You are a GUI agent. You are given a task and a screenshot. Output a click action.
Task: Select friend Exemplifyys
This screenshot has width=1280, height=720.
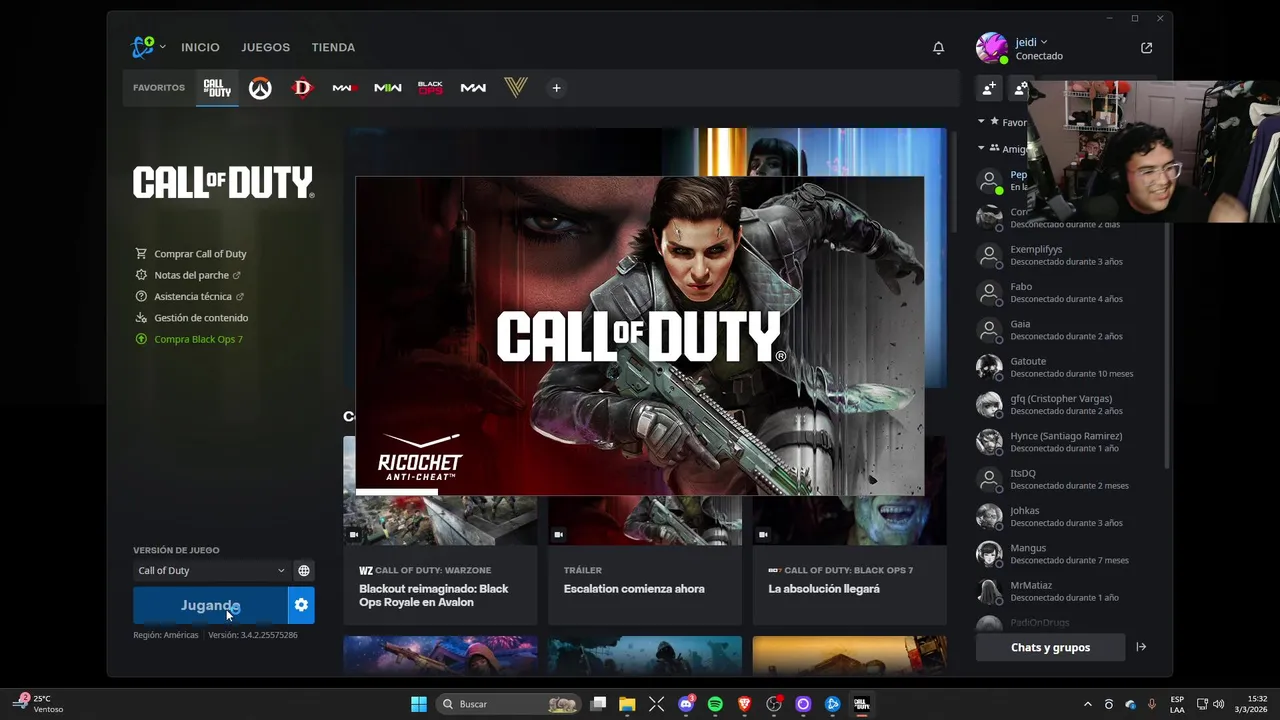[x=1066, y=255]
